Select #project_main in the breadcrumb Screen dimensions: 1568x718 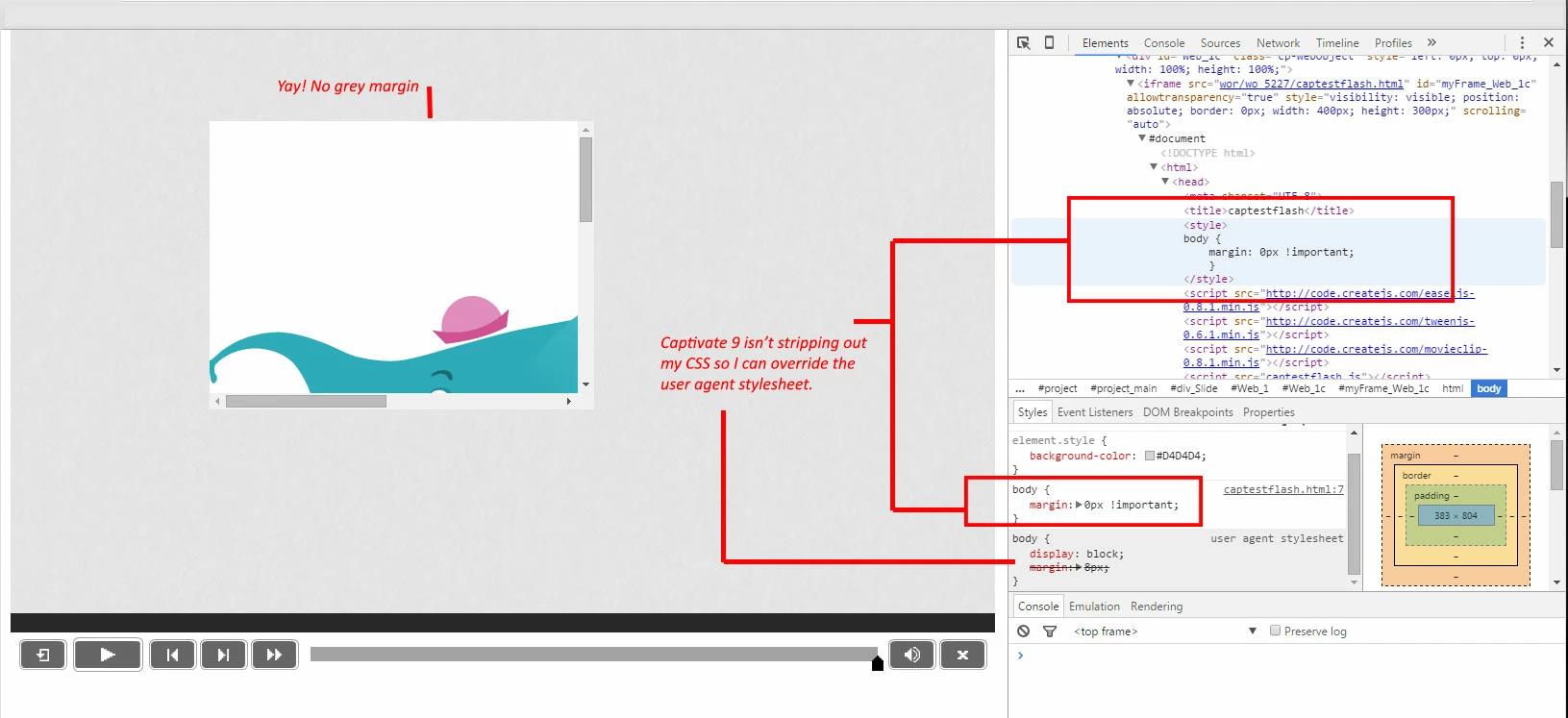tap(1124, 388)
